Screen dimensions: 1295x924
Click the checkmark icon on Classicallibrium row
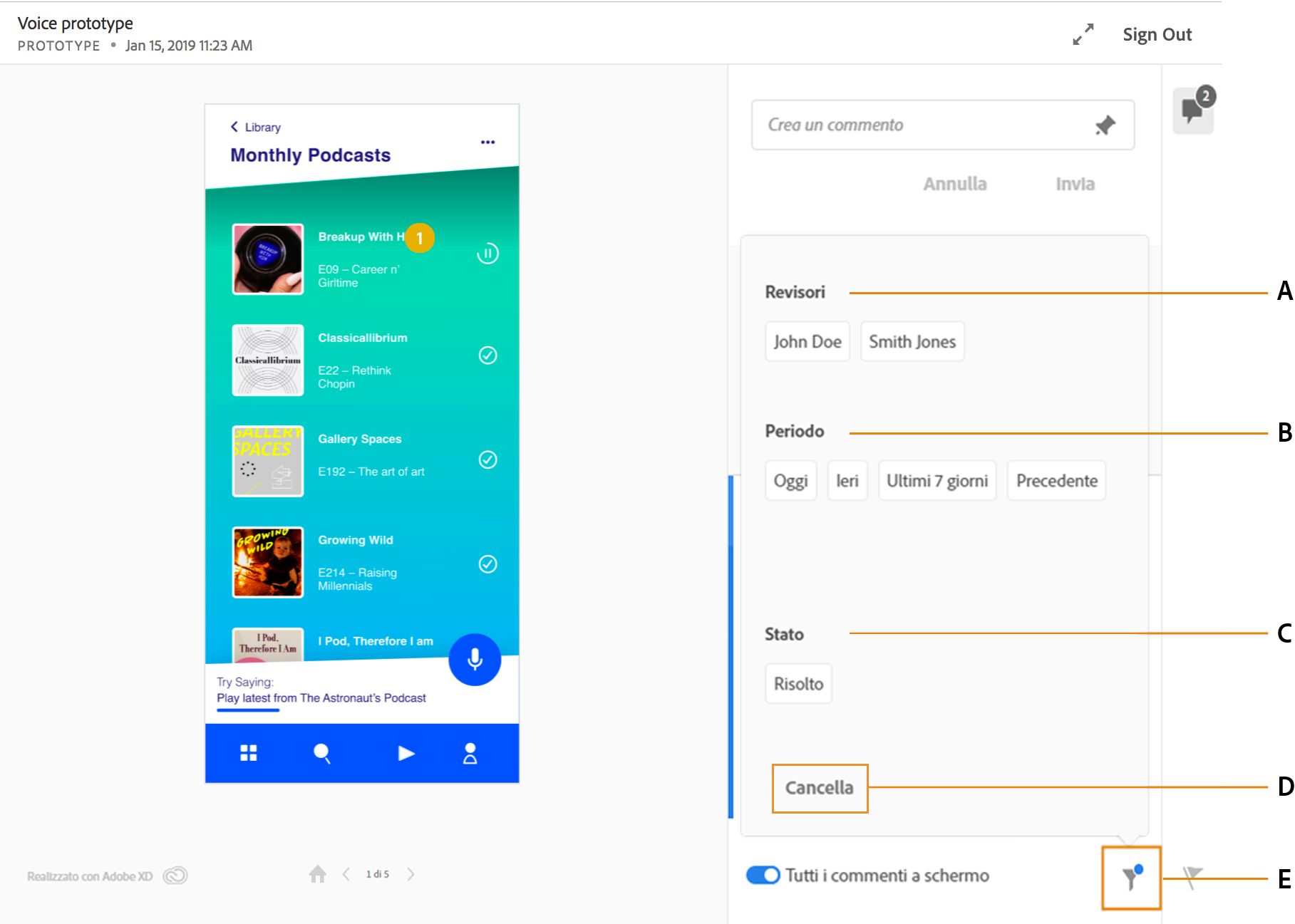487,355
